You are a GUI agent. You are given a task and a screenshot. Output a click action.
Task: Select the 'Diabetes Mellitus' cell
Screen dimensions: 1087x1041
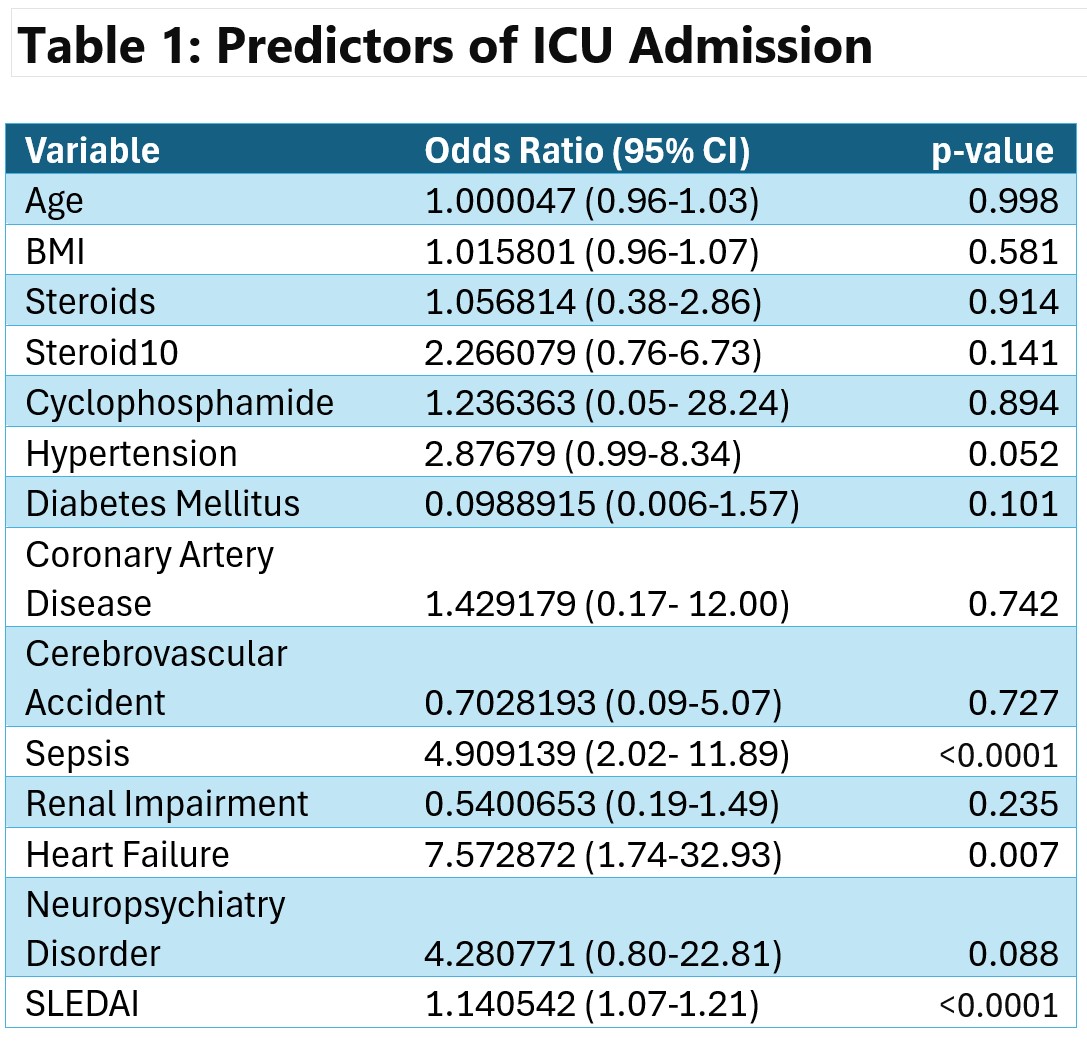point(162,503)
